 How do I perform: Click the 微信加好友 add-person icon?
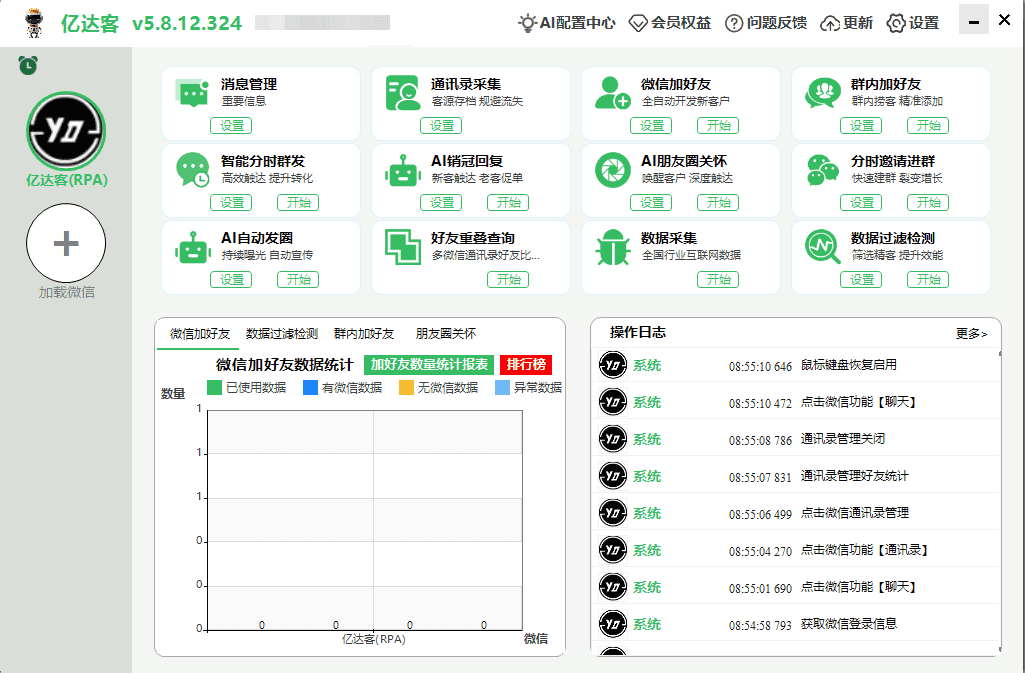point(613,93)
